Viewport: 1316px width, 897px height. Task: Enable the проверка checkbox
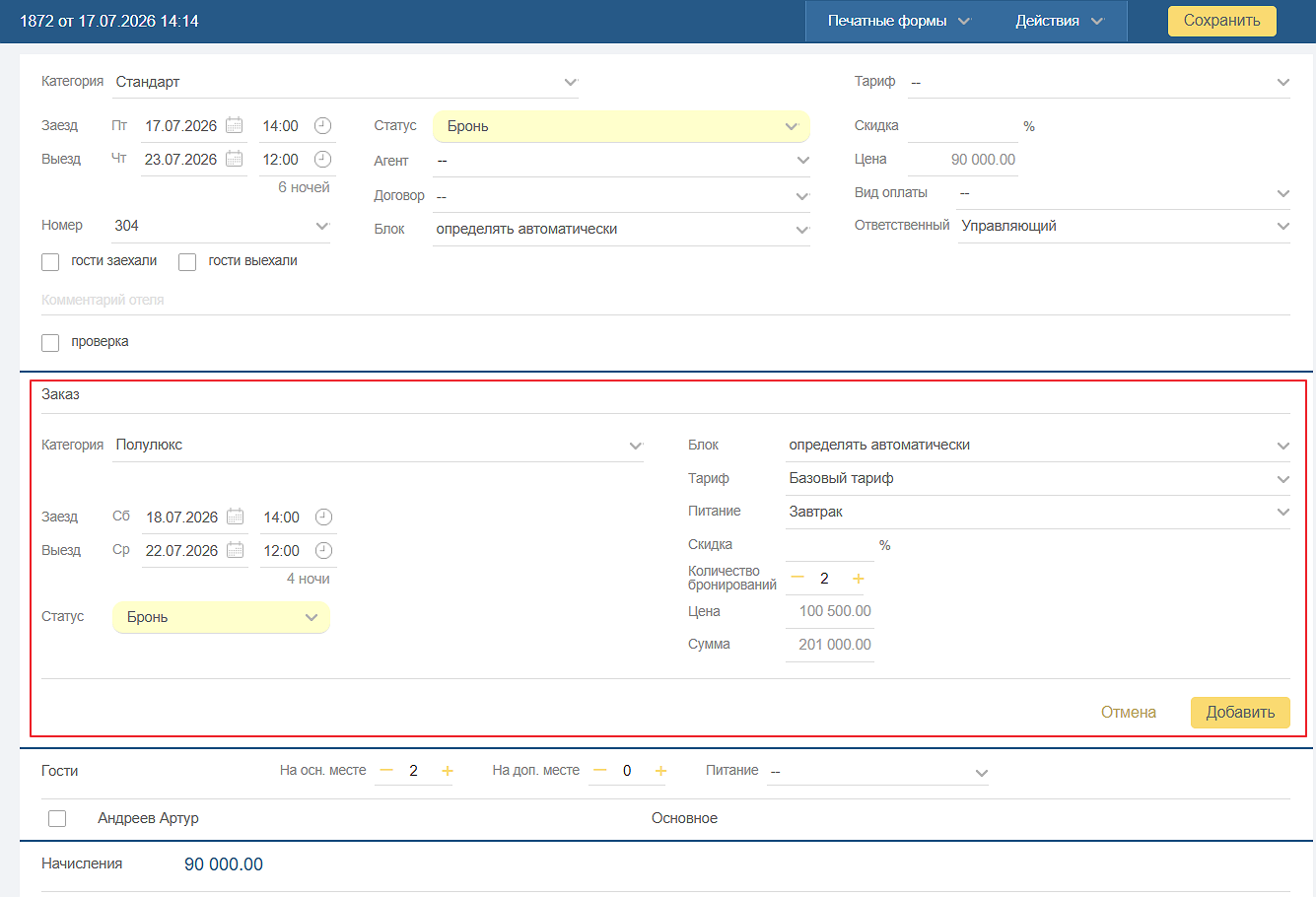[x=50, y=343]
